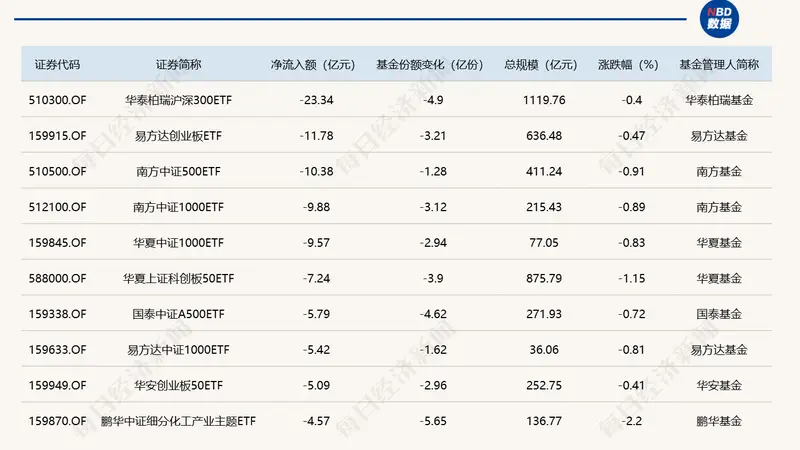Select code 512100.OF
The height and width of the screenshot is (450, 800).
(57, 207)
